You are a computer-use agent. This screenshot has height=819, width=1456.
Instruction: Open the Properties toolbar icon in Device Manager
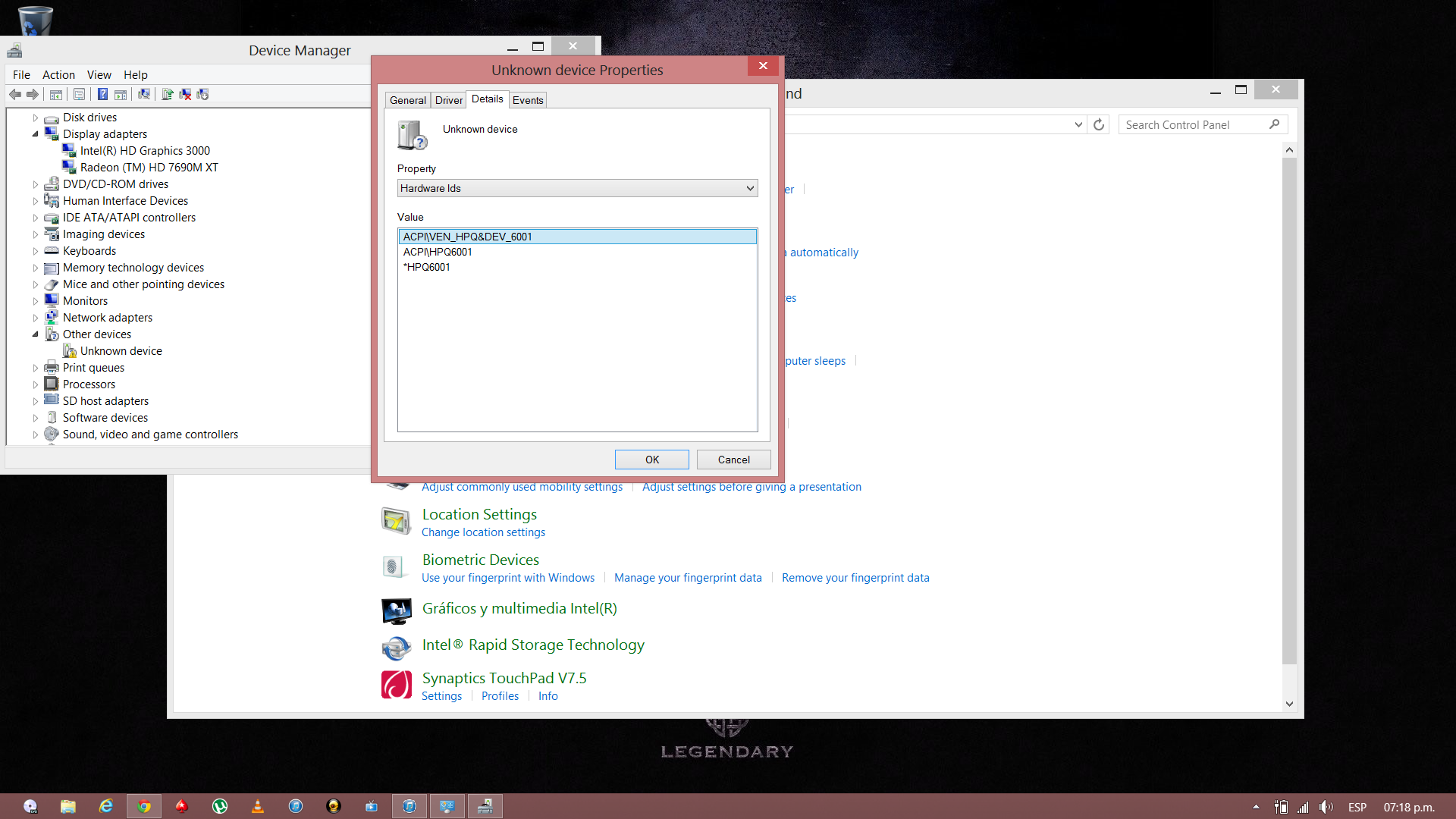(x=79, y=94)
